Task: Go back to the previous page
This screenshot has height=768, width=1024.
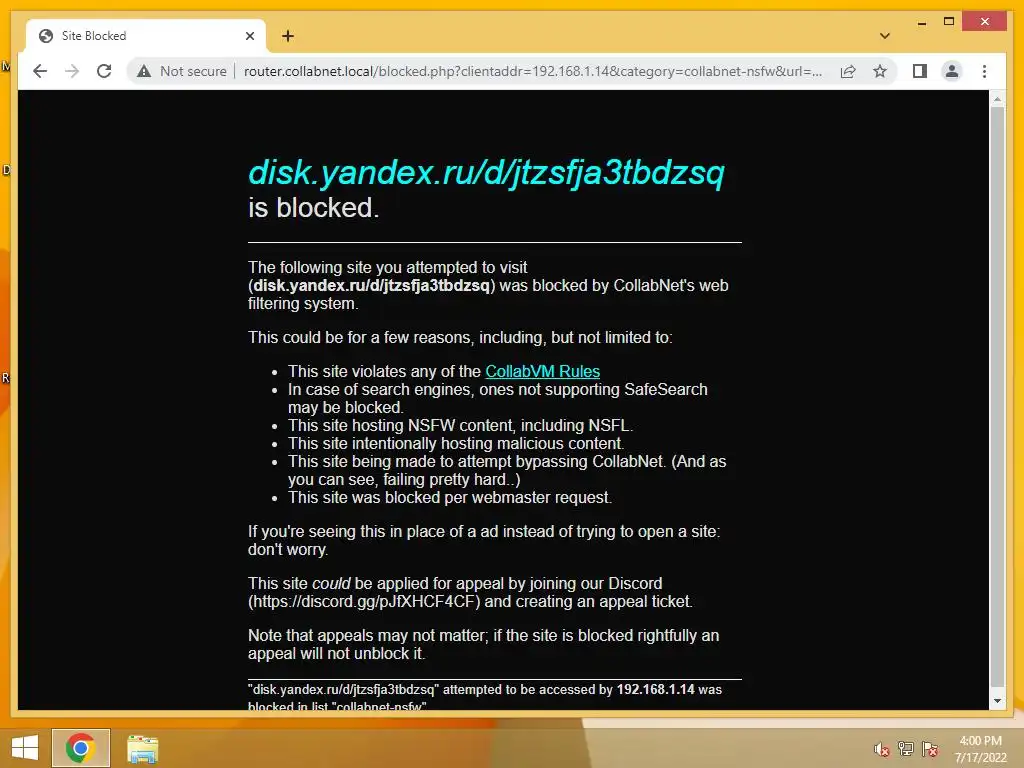Action: [x=40, y=71]
